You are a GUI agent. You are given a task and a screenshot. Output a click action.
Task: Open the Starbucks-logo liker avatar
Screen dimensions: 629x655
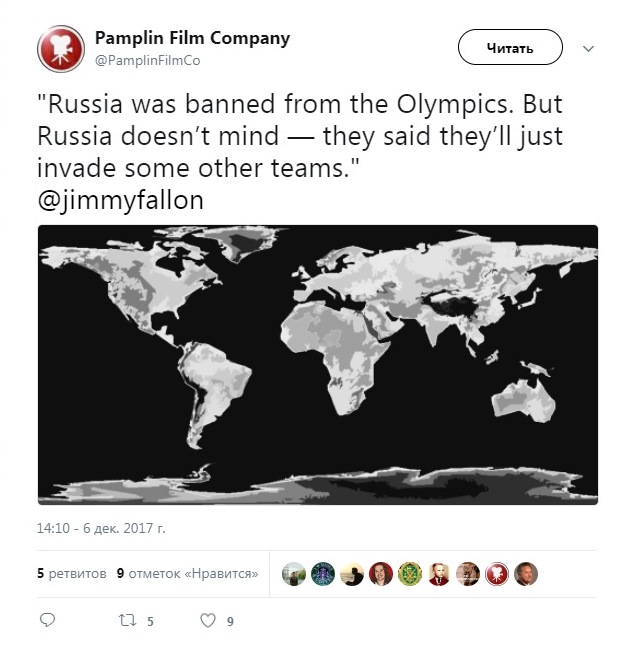(322, 573)
